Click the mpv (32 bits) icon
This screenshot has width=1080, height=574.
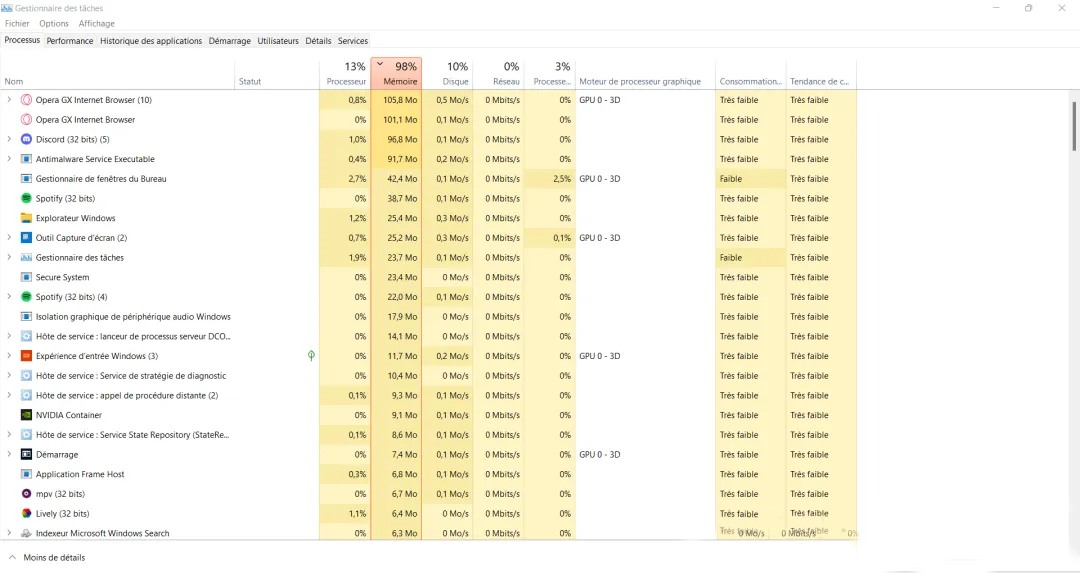26,494
